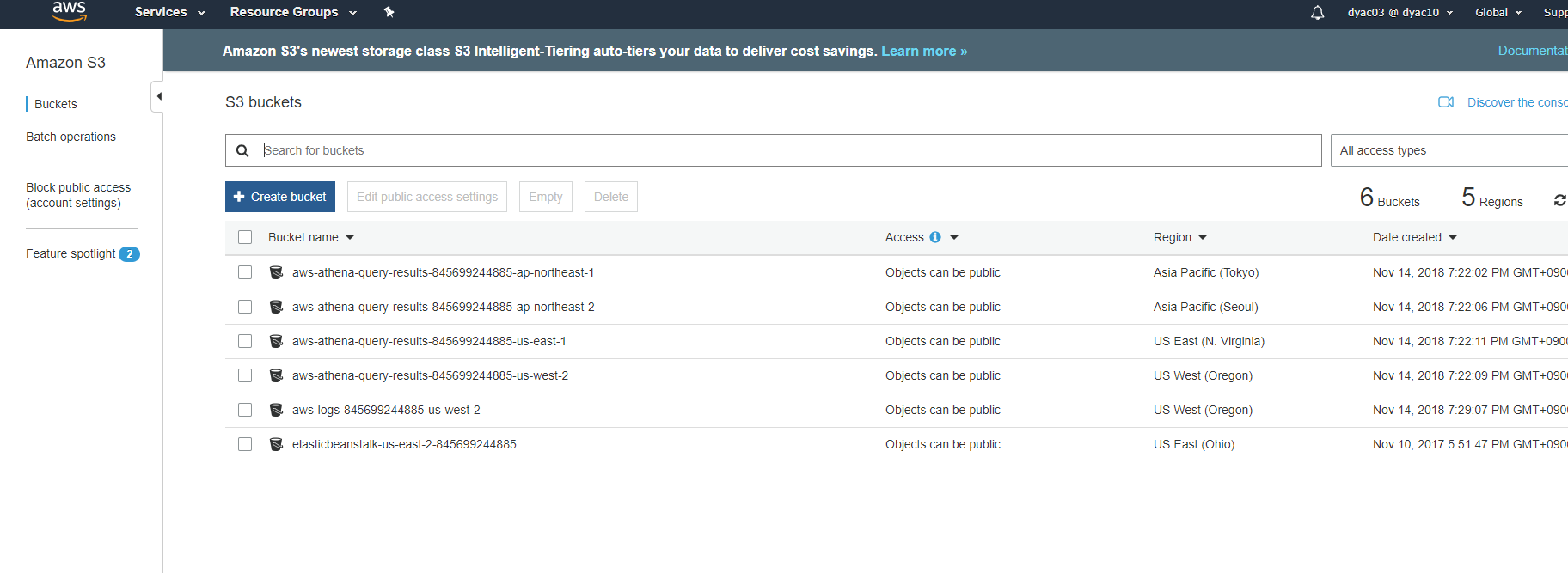Open the Resource Groups dropdown
The width and height of the screenshot is (1568, 573).
tap(293, 12)
